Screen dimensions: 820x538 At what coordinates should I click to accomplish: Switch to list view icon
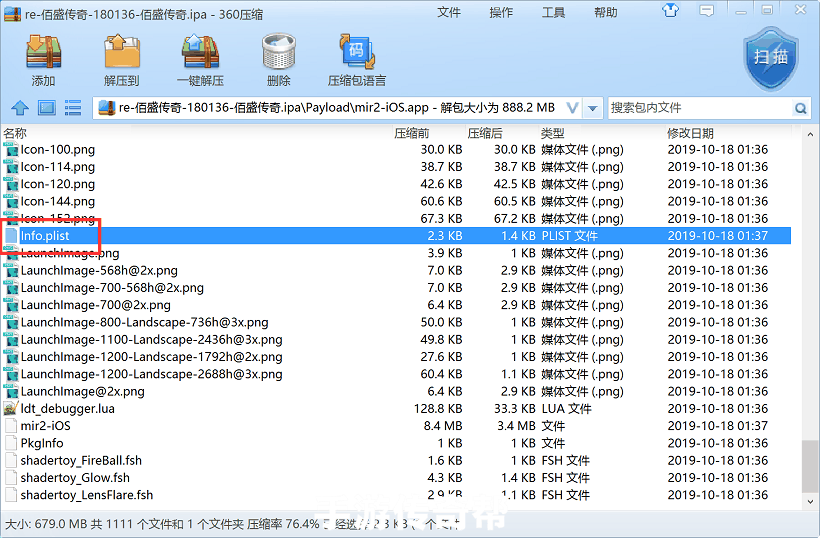(x=73, y=108)
